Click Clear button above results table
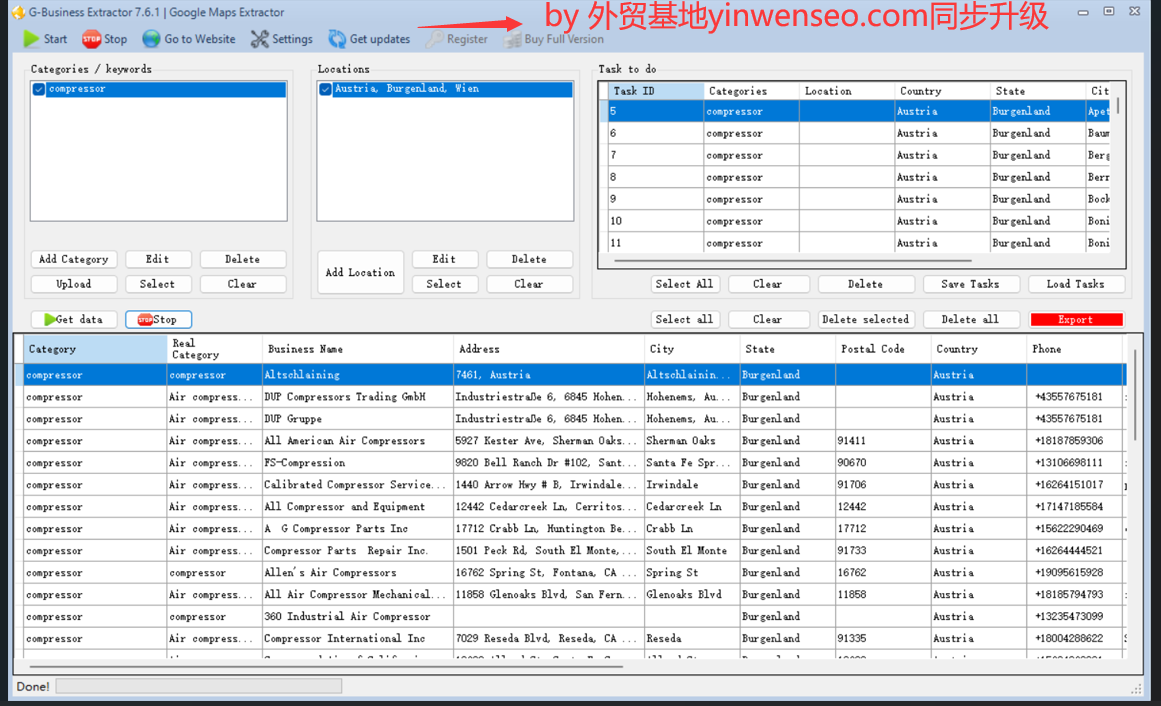The height and width of the screenshot is (706, 1161). pyautogui.click(x=767, y=319)
